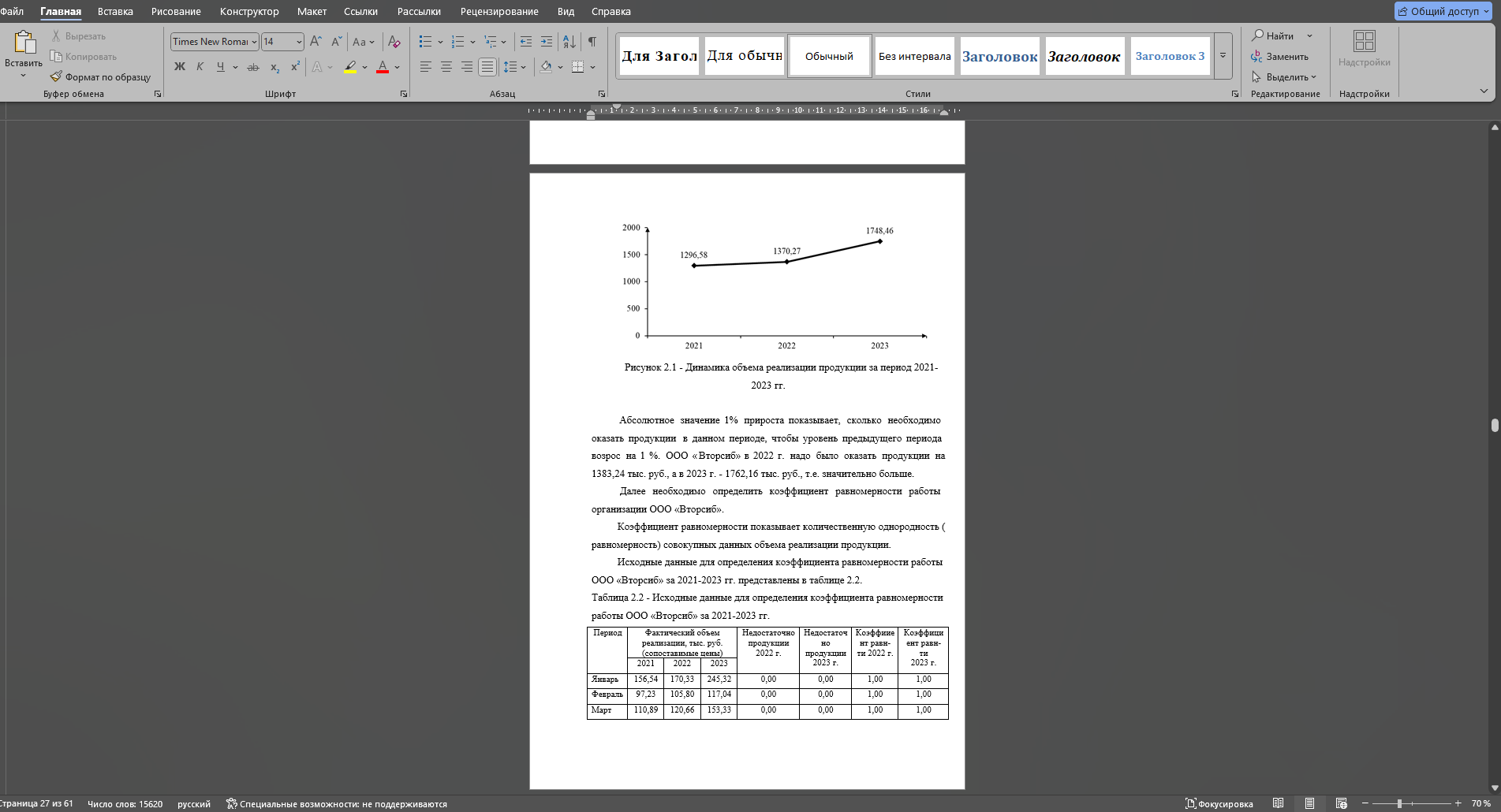Switch to the Layout (Макет) tab
This screenshot has height=812, width=1501.
pos(312,11)
